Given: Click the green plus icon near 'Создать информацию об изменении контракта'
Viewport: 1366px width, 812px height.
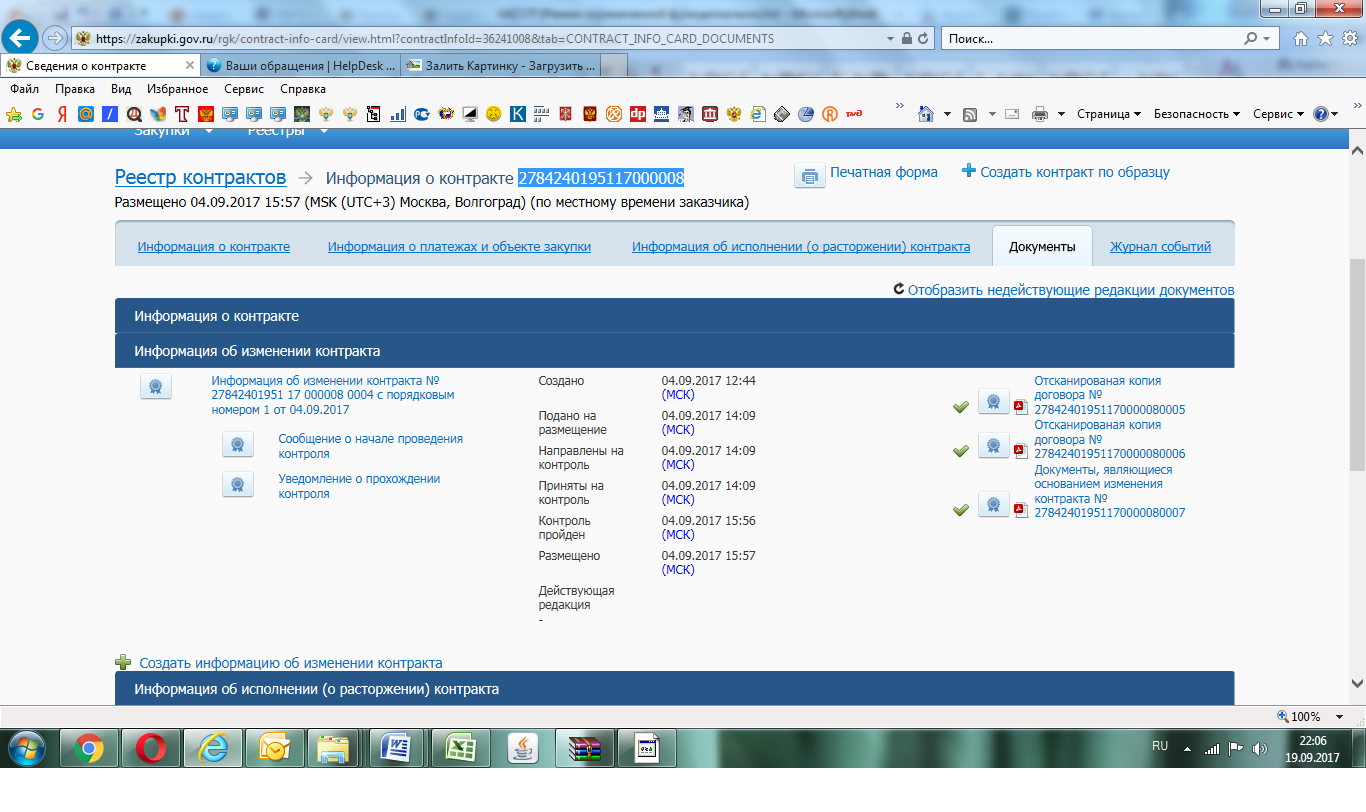Looking at the screenshot, I should coord(123,662).
